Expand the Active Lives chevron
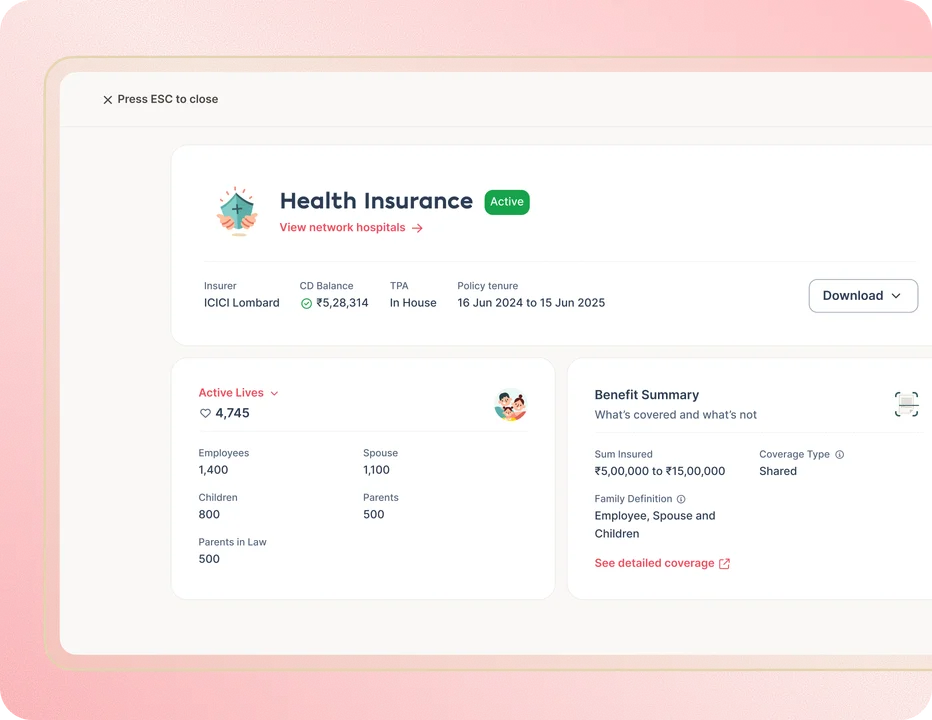The width and height of the screenshot is (932, 720). [x=274, y=393]
